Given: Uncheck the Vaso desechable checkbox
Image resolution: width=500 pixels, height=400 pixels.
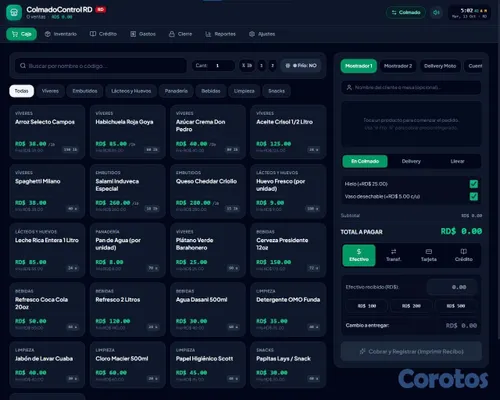Looking at the screenshot, I should 473,196.
